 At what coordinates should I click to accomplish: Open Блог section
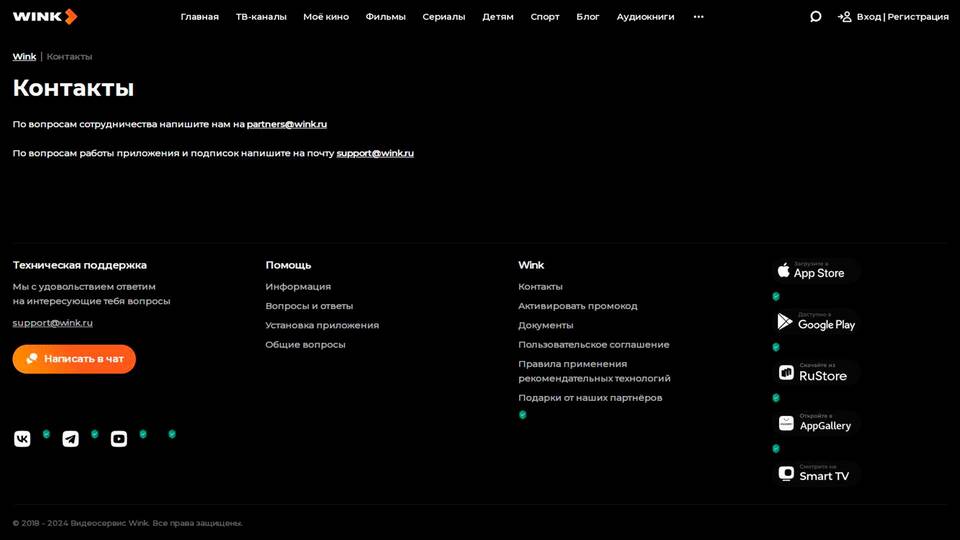588,17
